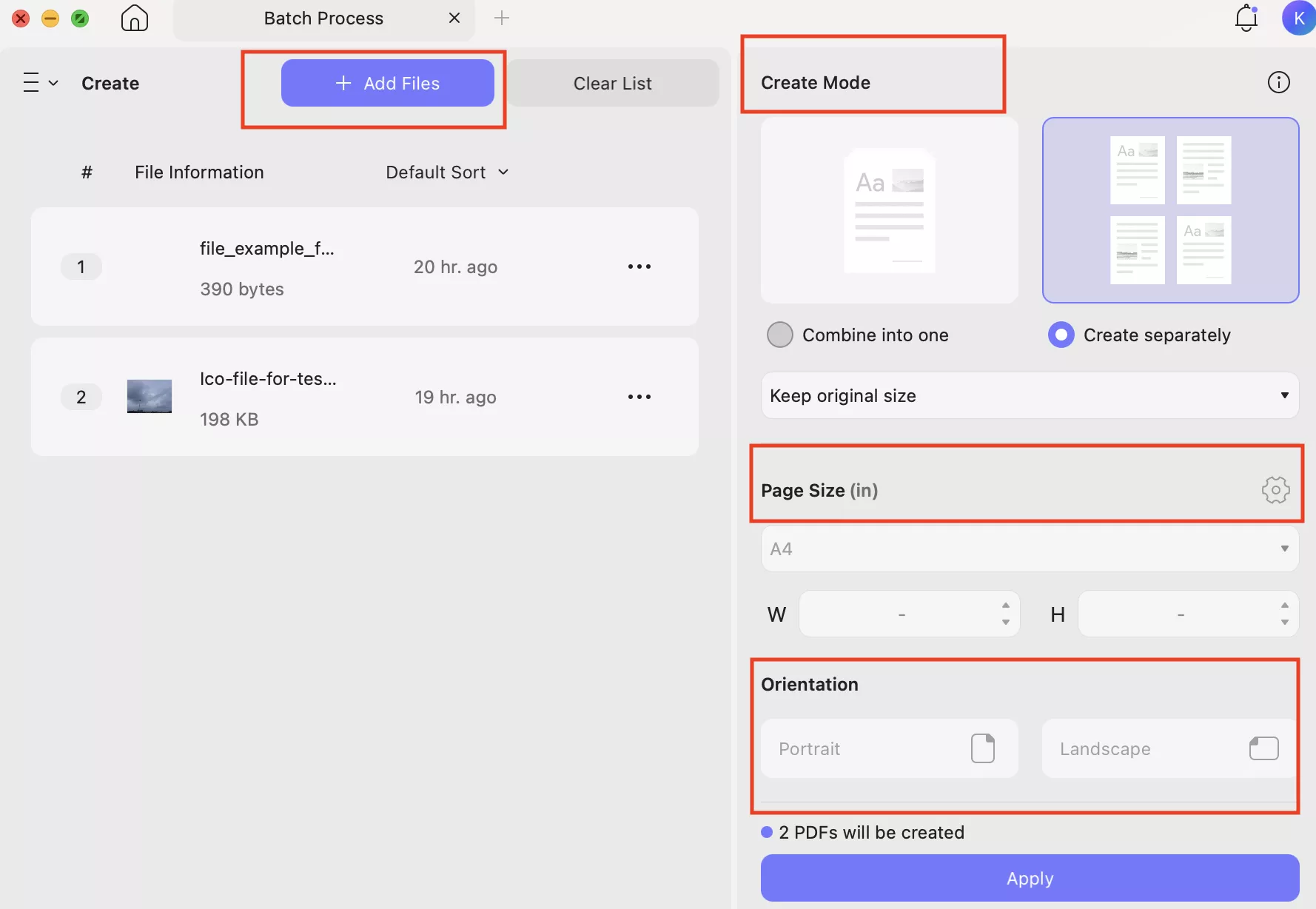This screenshot has width=1316, height=909.
Task: Select Create separately
Action: pos(1061,335)
